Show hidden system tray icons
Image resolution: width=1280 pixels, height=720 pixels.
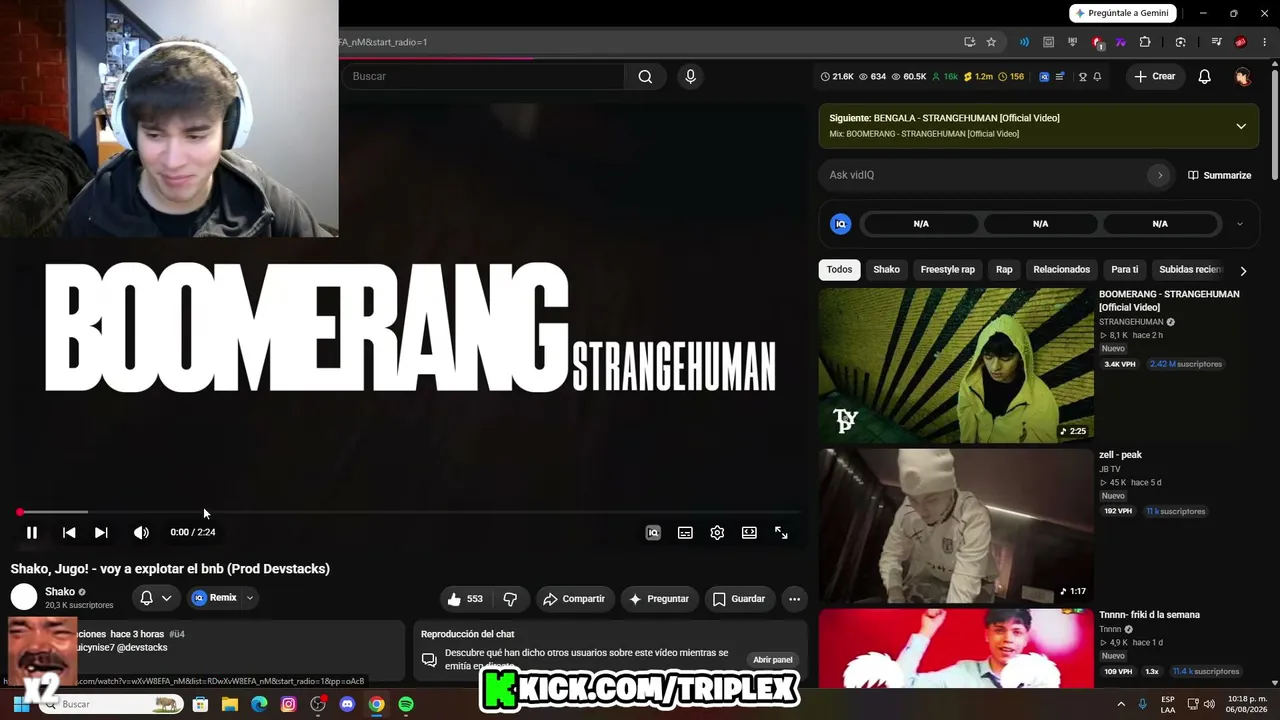pos(1120,704)
